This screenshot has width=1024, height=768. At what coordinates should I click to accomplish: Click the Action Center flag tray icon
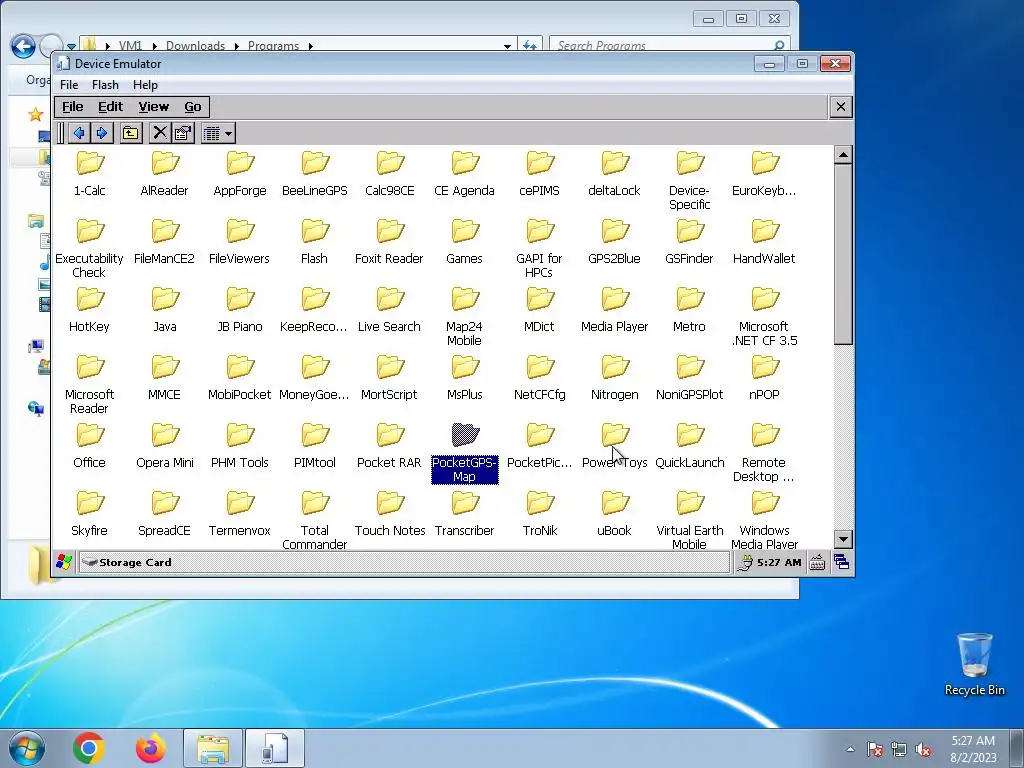pos(875,749)
